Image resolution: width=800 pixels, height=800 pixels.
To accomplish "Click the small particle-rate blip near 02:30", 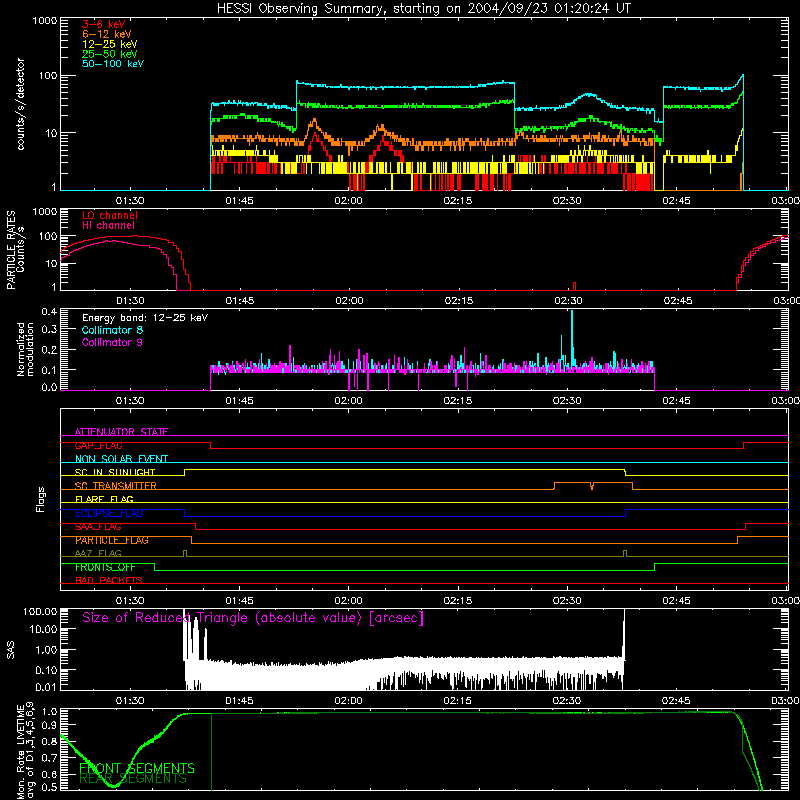I will click(x=574, y=286).
